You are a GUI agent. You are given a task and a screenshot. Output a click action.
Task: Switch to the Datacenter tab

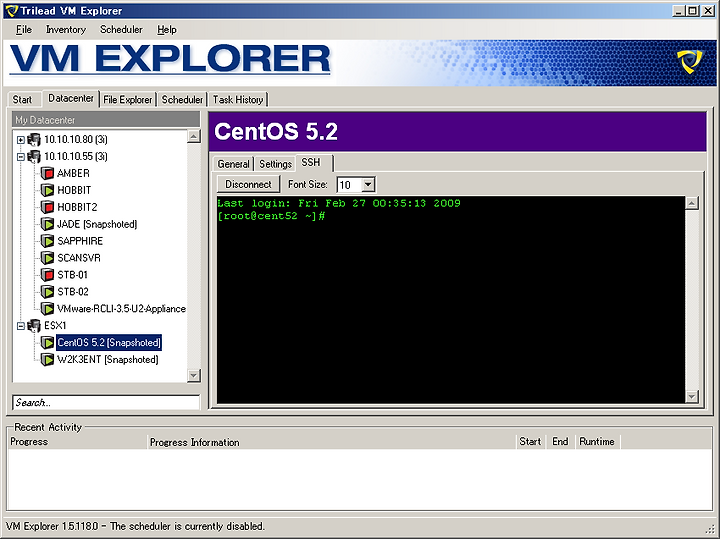point(71,98)
